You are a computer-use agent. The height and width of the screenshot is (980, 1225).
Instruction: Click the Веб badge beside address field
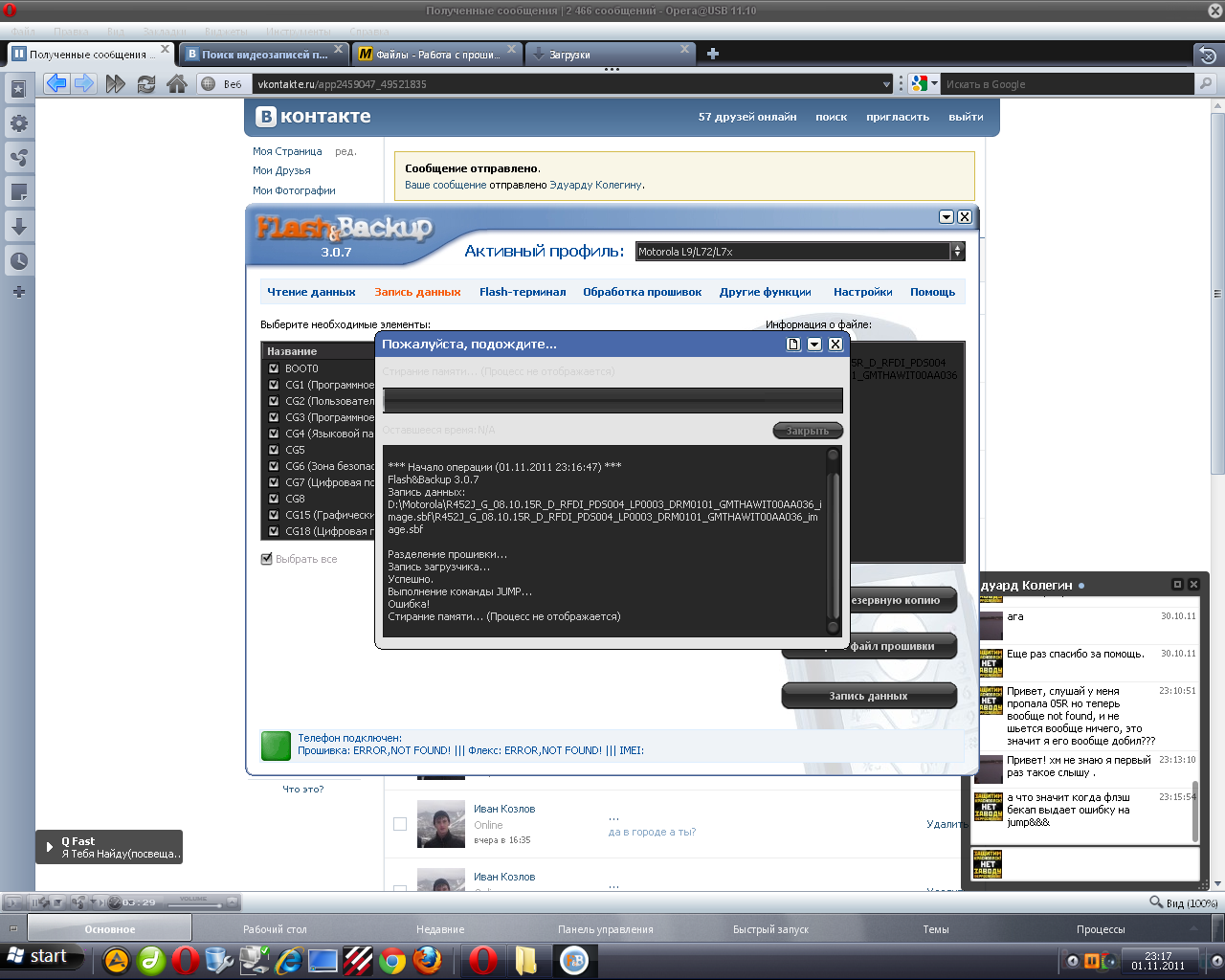(223, 84)
